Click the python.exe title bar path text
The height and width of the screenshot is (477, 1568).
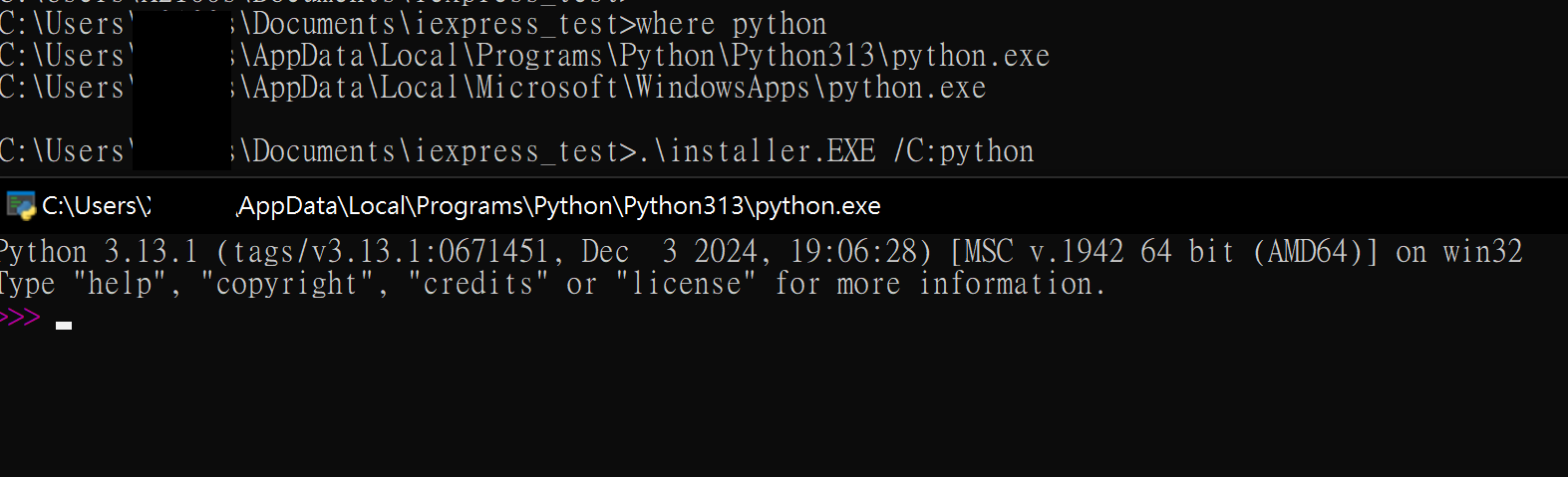coord(462,206)
